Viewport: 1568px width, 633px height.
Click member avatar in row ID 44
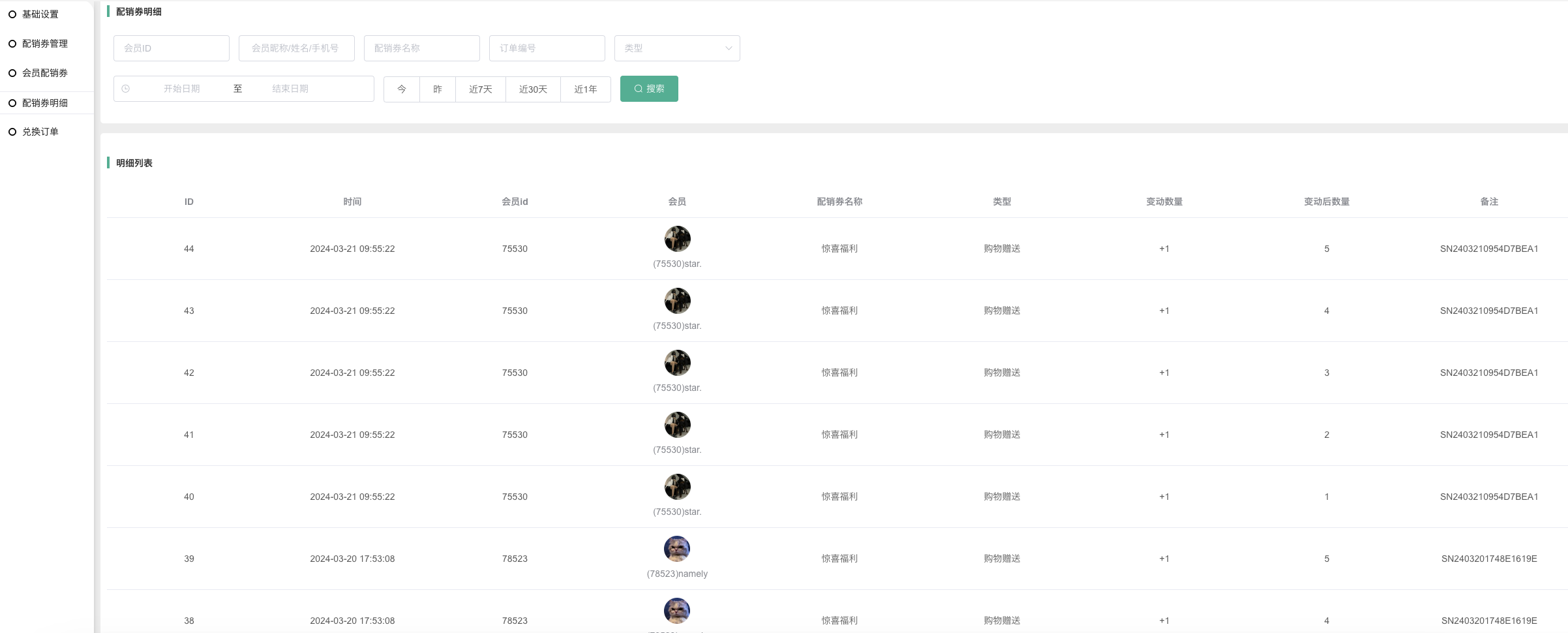click(x=677, y=239)
